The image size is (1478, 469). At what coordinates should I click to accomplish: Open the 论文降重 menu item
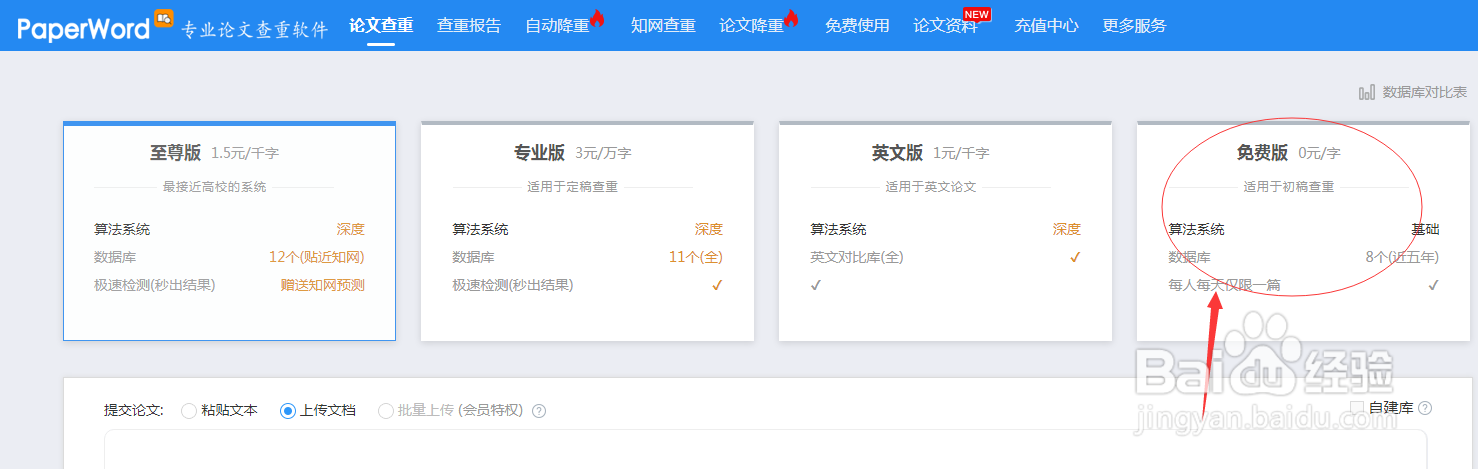[751, 25]
